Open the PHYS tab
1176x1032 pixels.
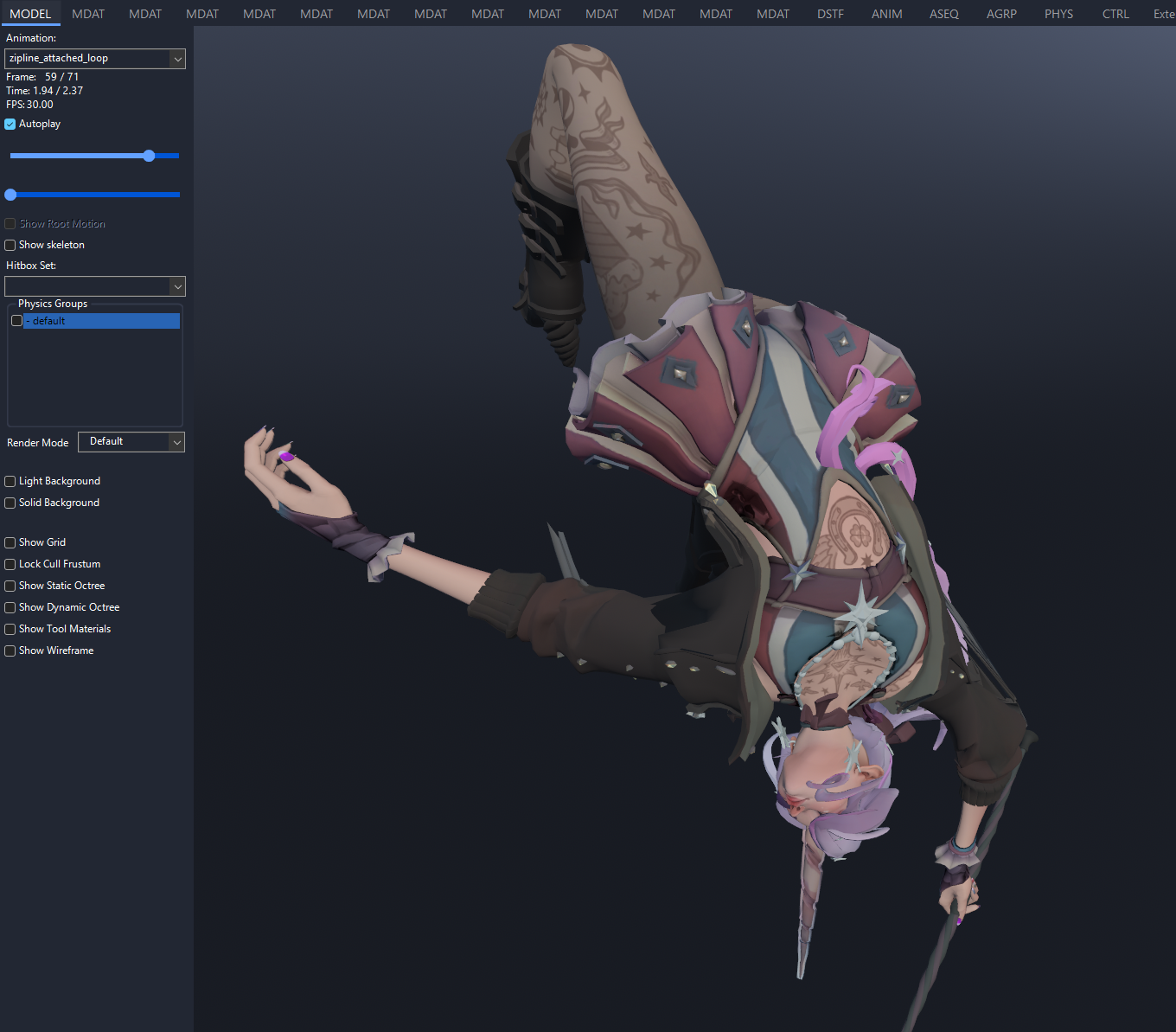pyautogui.click(x=1058, y=14)
